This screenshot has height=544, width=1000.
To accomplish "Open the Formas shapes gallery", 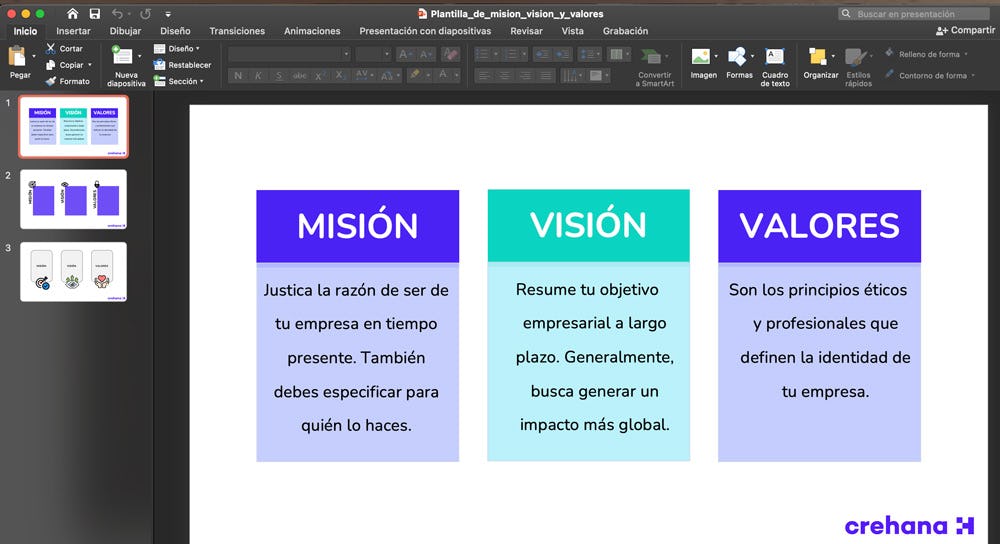I will tap(739, 63).
